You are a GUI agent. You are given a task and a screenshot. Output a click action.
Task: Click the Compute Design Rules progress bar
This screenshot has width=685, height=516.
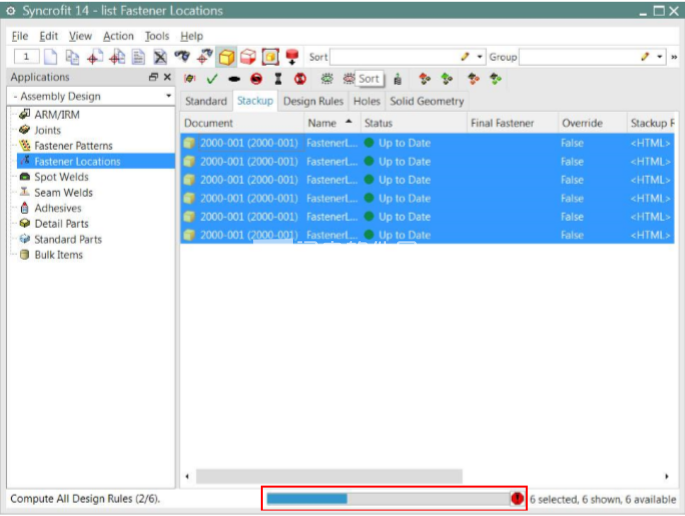(387, 499)
